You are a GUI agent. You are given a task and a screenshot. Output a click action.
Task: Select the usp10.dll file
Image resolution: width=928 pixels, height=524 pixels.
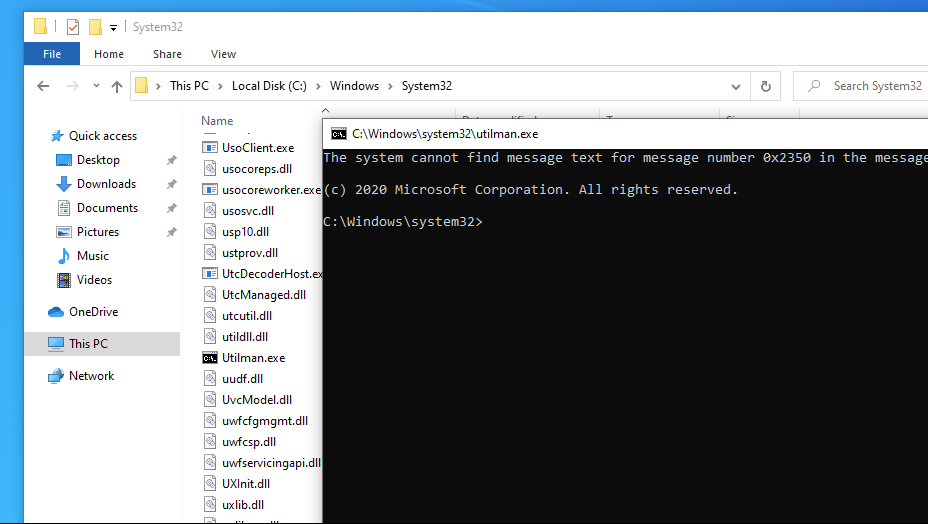pos(245,232)
